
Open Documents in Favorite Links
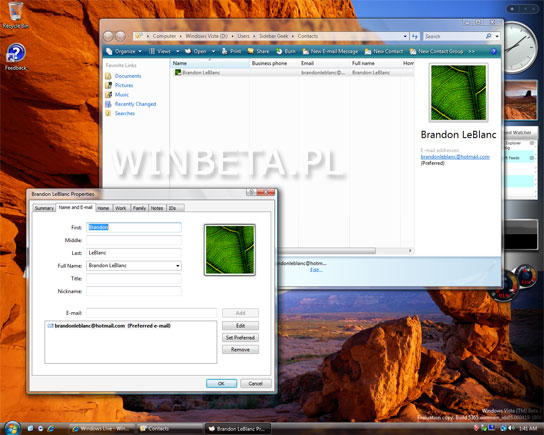point(128,76)
